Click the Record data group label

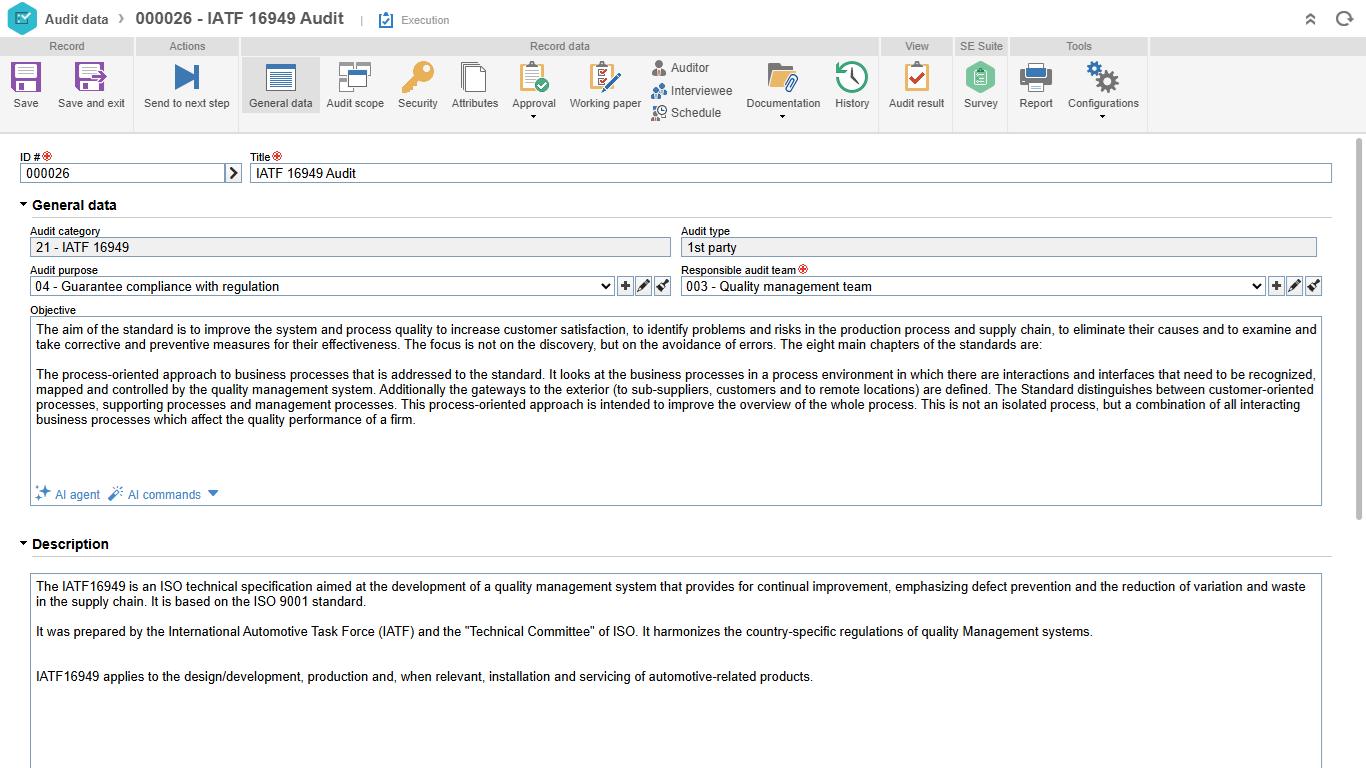point(560,46)
